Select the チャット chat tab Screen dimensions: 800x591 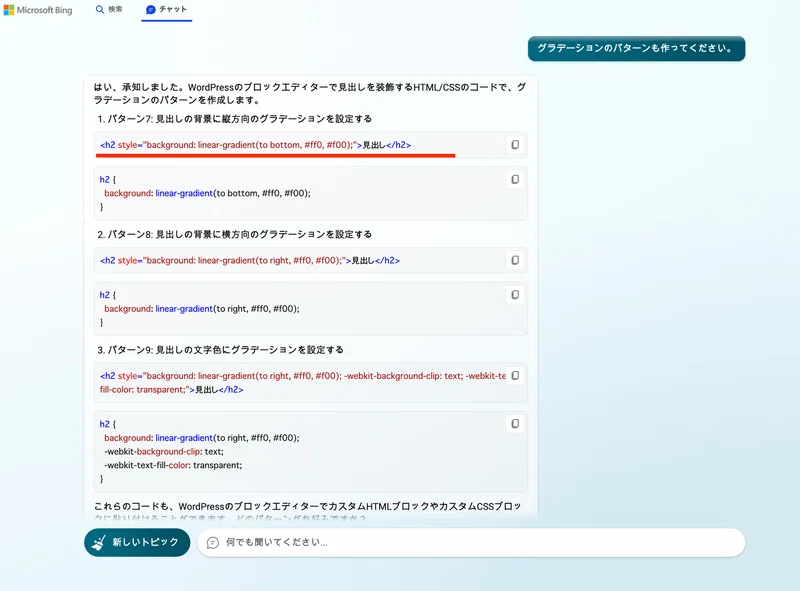click(x=166, y=10)
